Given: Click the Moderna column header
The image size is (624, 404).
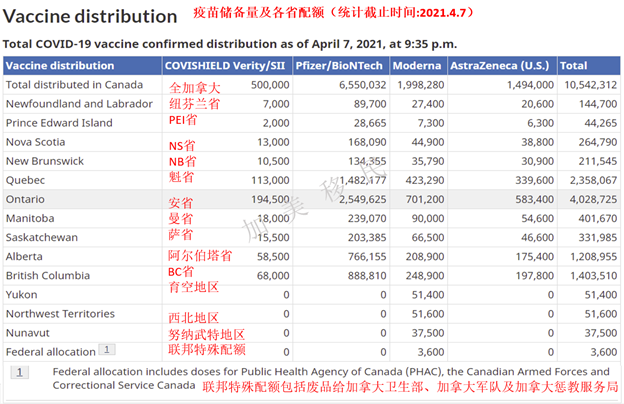Looking at the screenshot, I should pos(417,66).
